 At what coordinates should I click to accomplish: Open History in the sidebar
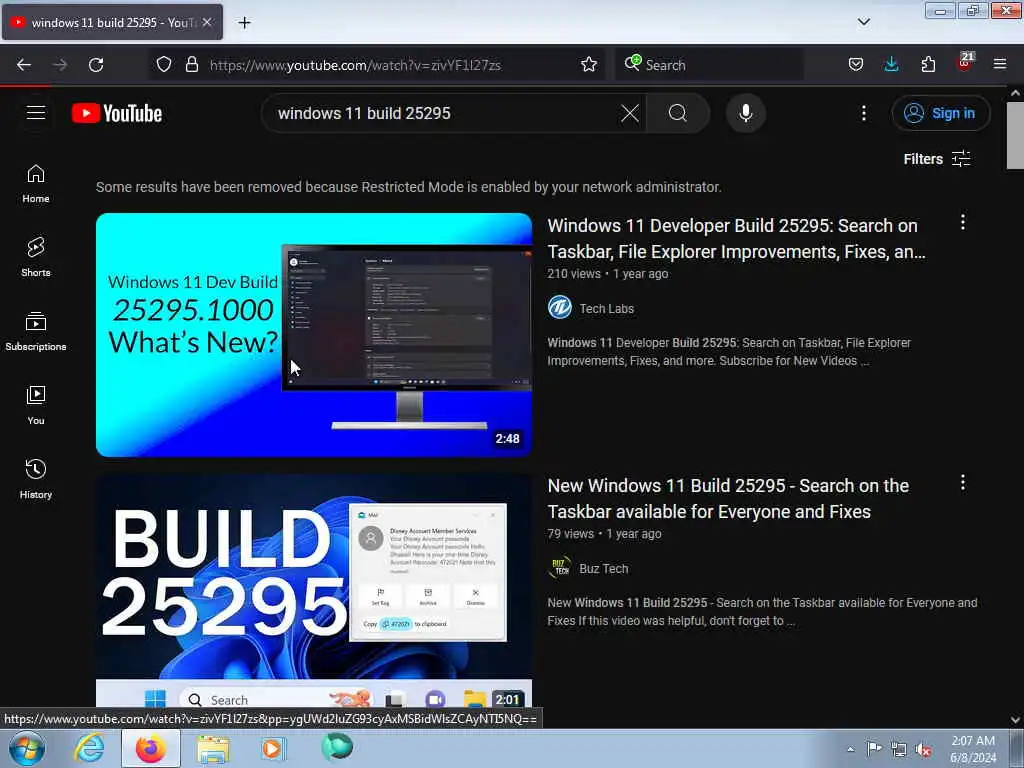coord(36,479)
